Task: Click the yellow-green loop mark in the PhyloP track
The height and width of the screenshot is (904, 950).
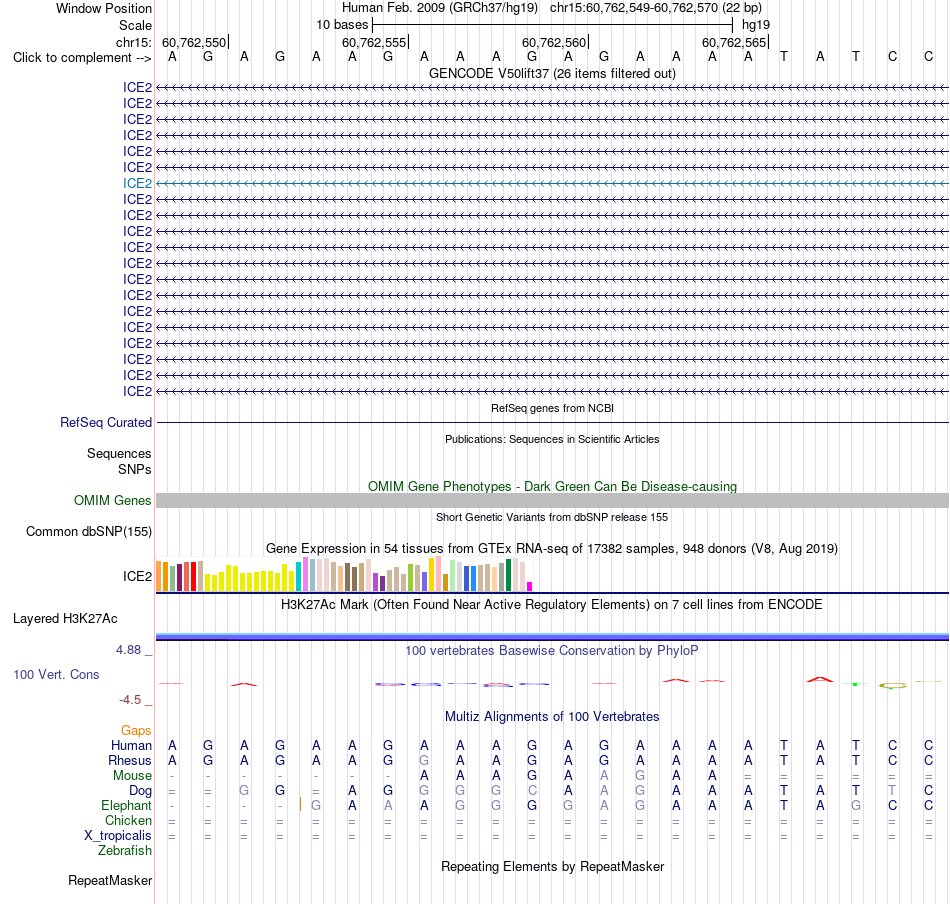Action: 893,685
